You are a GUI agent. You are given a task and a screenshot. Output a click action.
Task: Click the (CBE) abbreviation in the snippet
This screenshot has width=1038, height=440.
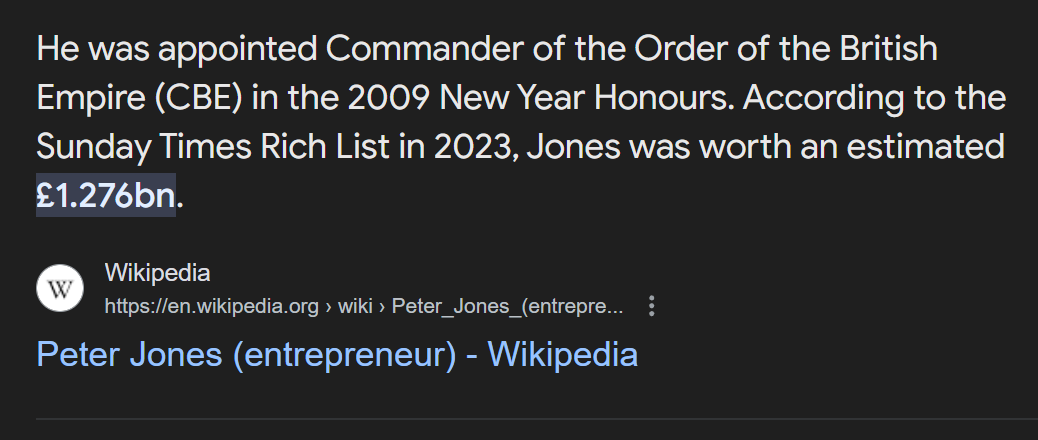coord(199,98)
